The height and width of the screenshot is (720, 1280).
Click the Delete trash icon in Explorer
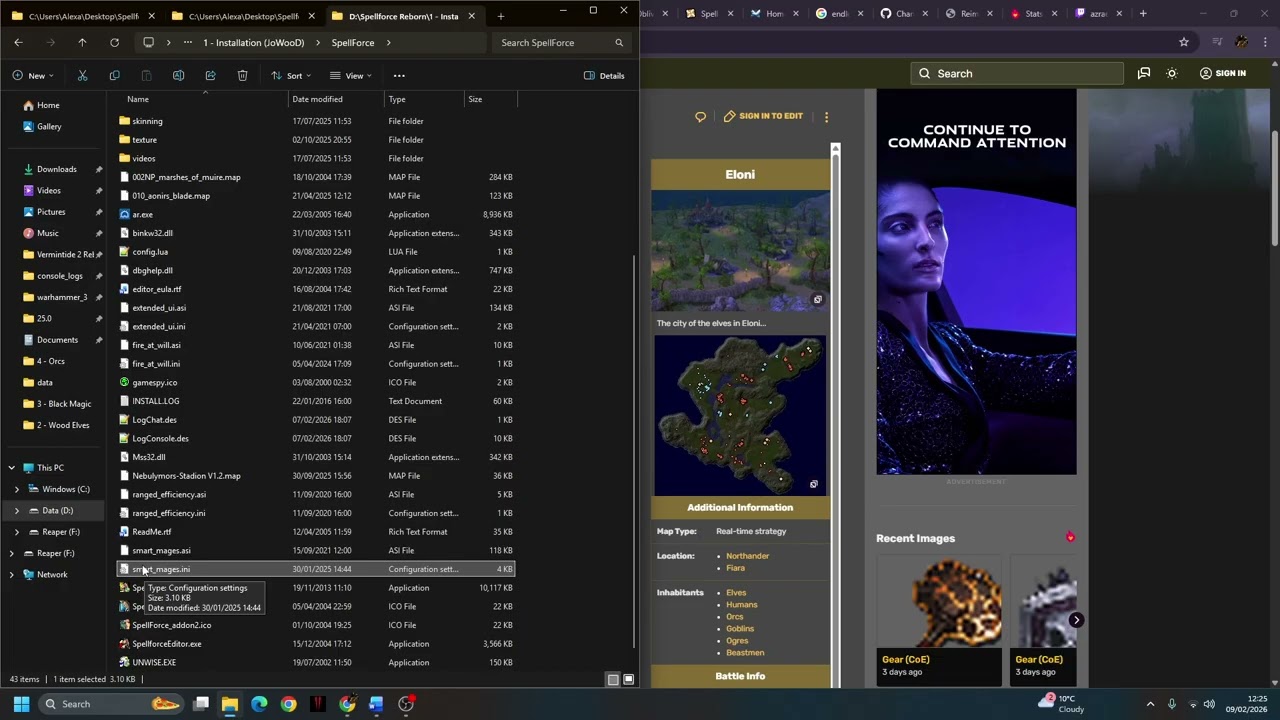point(242,76)
